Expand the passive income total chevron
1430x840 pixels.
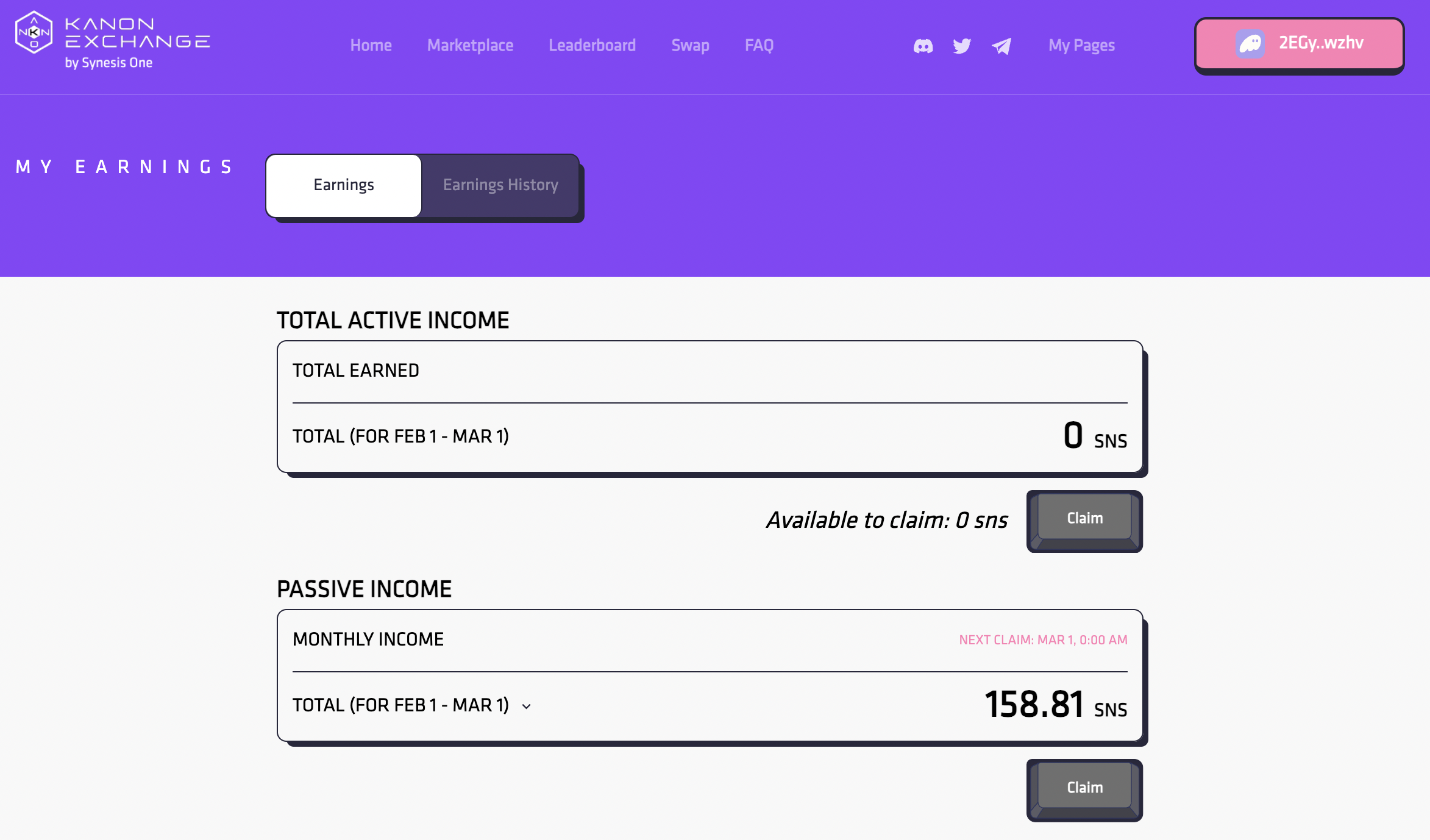[527, 707]
